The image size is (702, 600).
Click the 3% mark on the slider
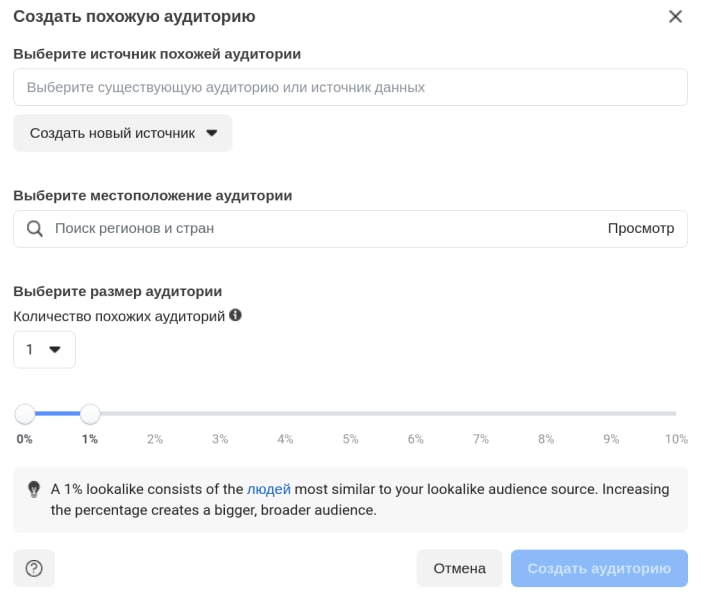point(220,413)
